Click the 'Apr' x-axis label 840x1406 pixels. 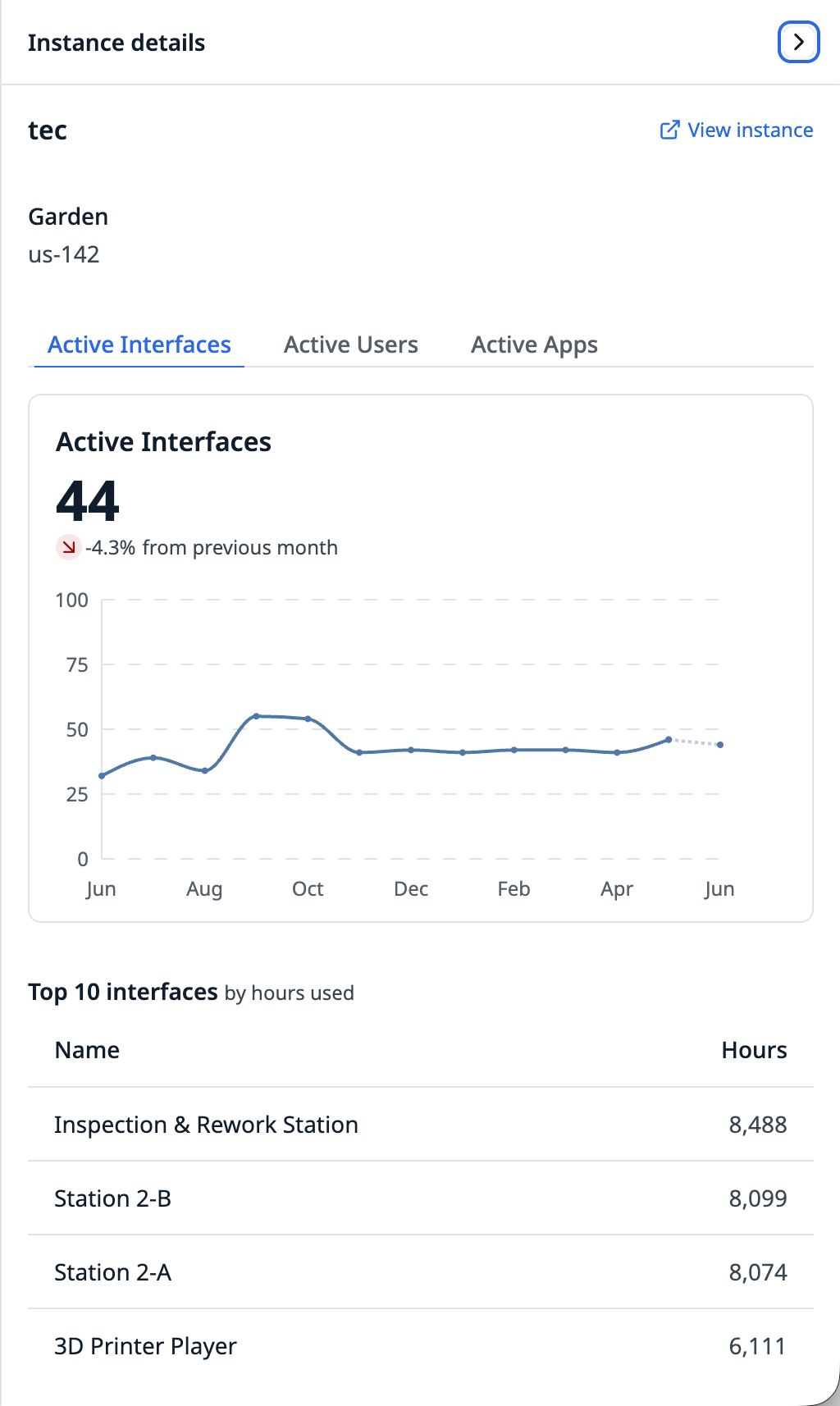(617, 890)
